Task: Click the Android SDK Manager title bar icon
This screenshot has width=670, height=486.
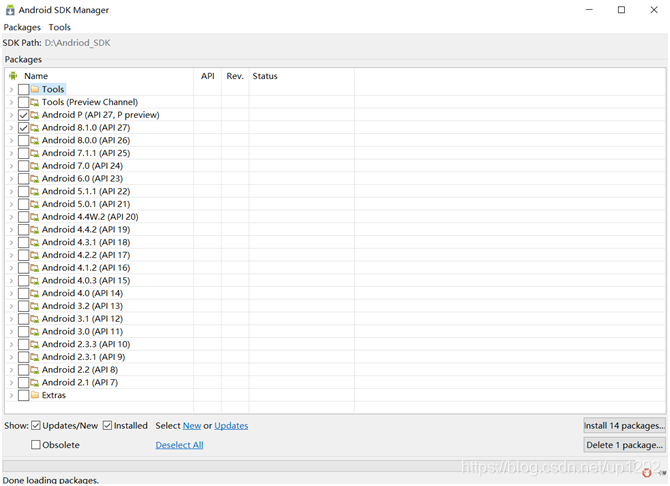Action: (10, 10)
